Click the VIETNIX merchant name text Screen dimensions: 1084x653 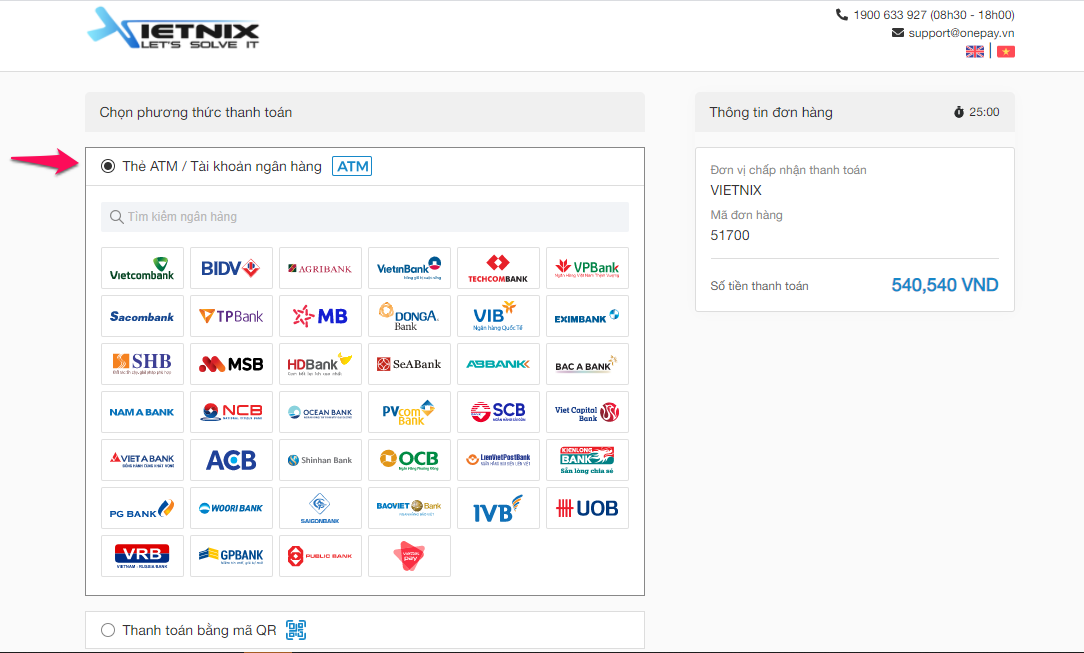736,191
